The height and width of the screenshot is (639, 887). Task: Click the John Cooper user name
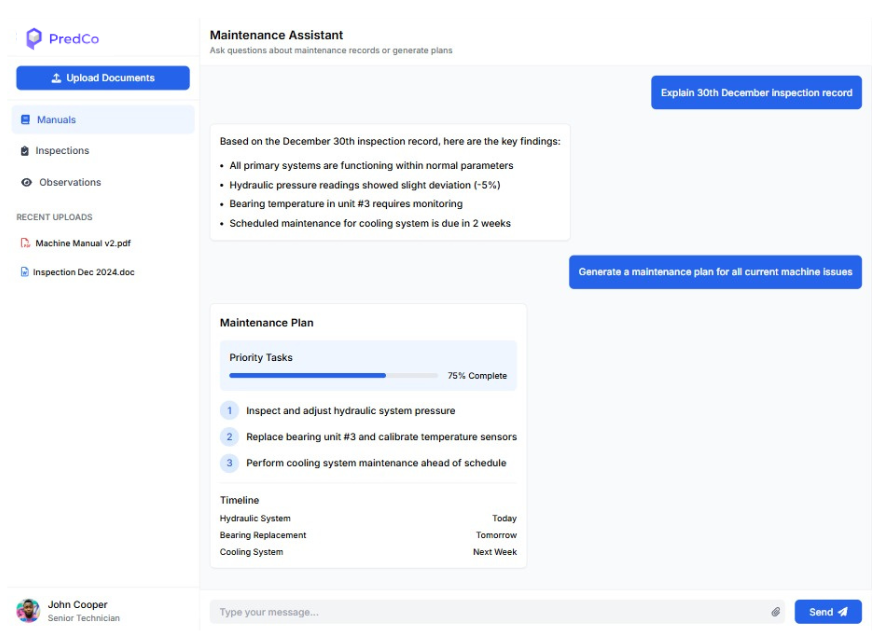[x=77, y=605]
